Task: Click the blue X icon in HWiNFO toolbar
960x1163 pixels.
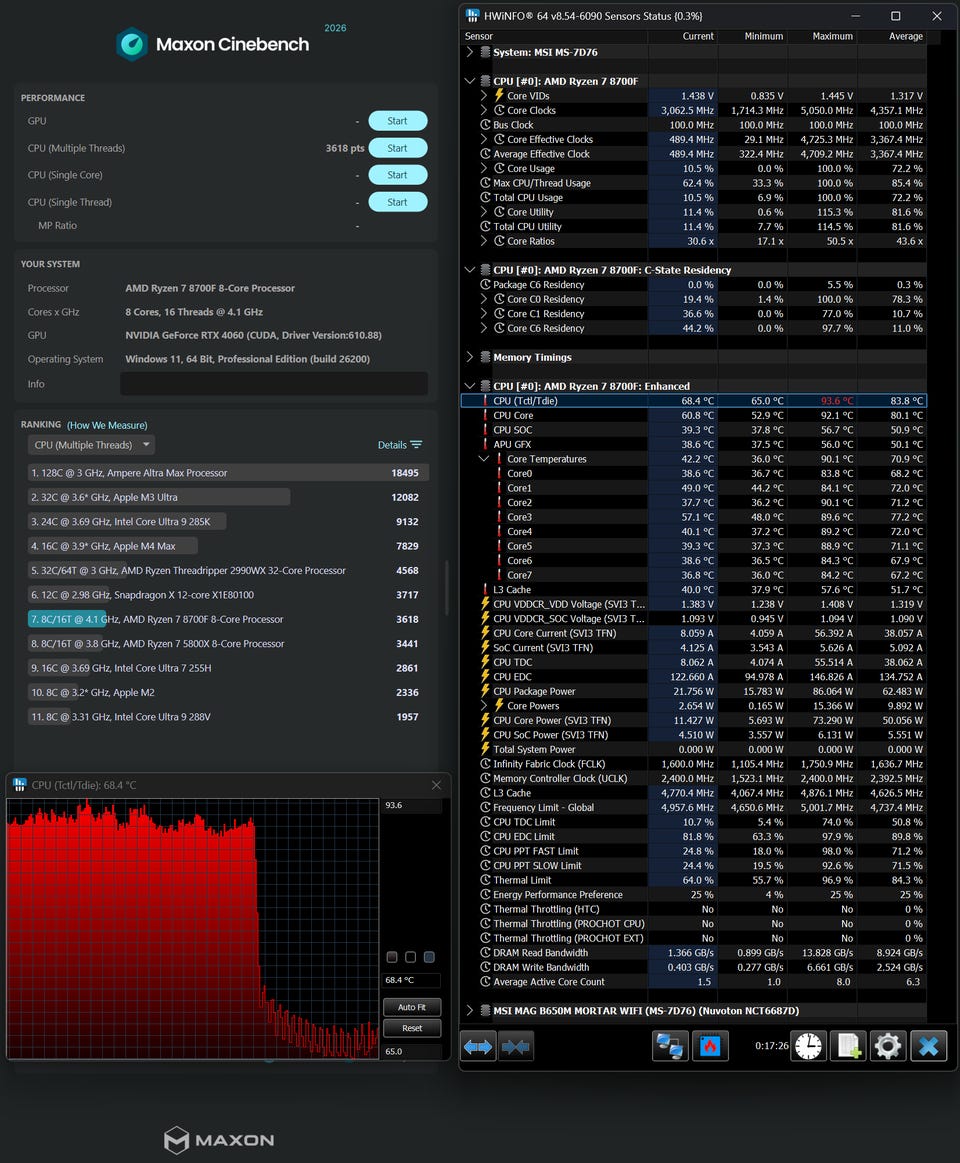Action: pos(928,1047)
